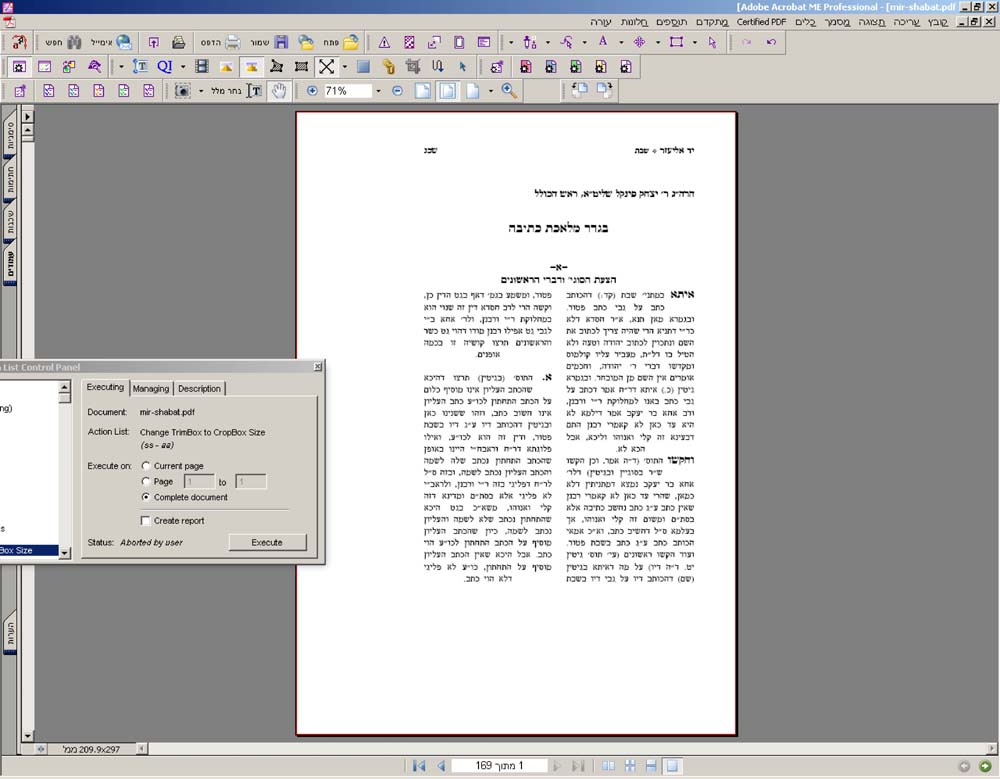
Task: Open zoom percentage dropdown arrow
Action: point(378,91)
